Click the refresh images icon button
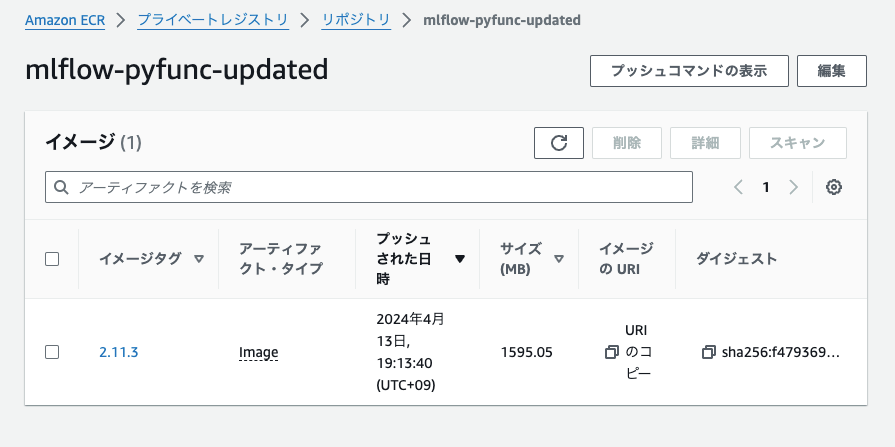The width and height of the screenshot is (895, 447). tap(559, 143)
